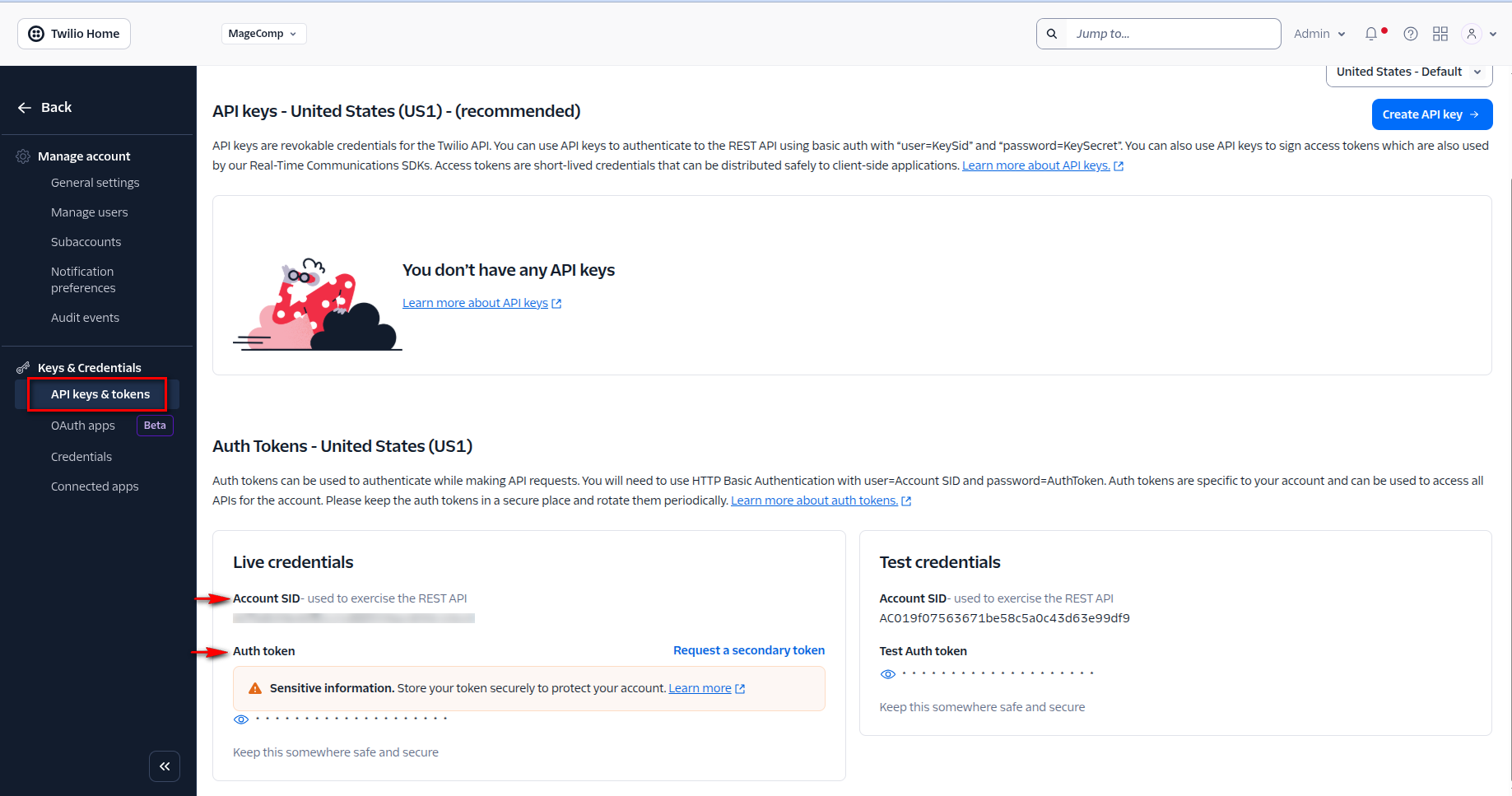The width and height of the screenshot is (1512, 796).
Task: Collapse the sidebar with double-chevron button
Action: (x=165, y=766)
